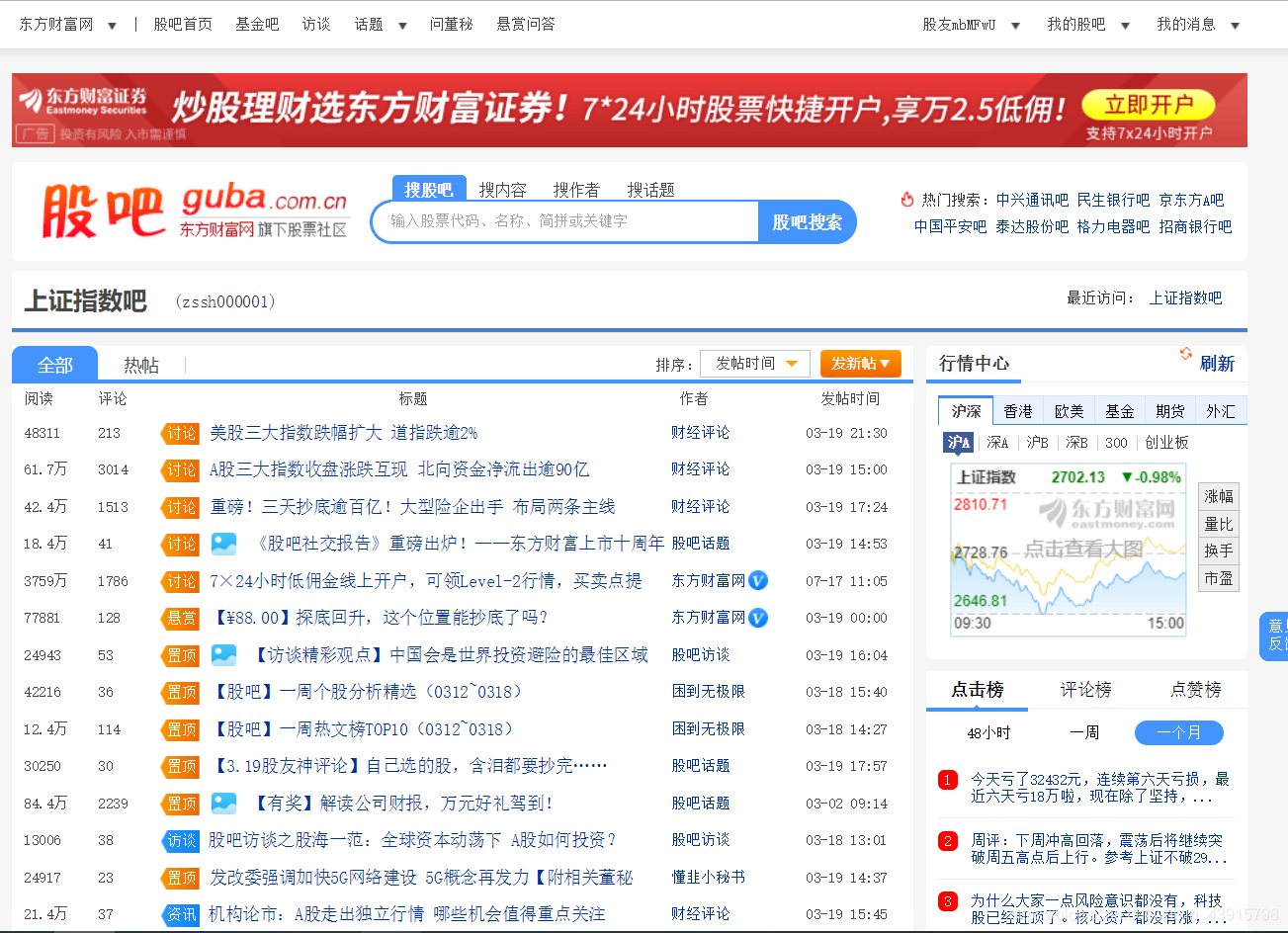Viewport: 1288px width, 933px height.
Task: Click V badge on 探底回升 row author
Action: point(758,618)
